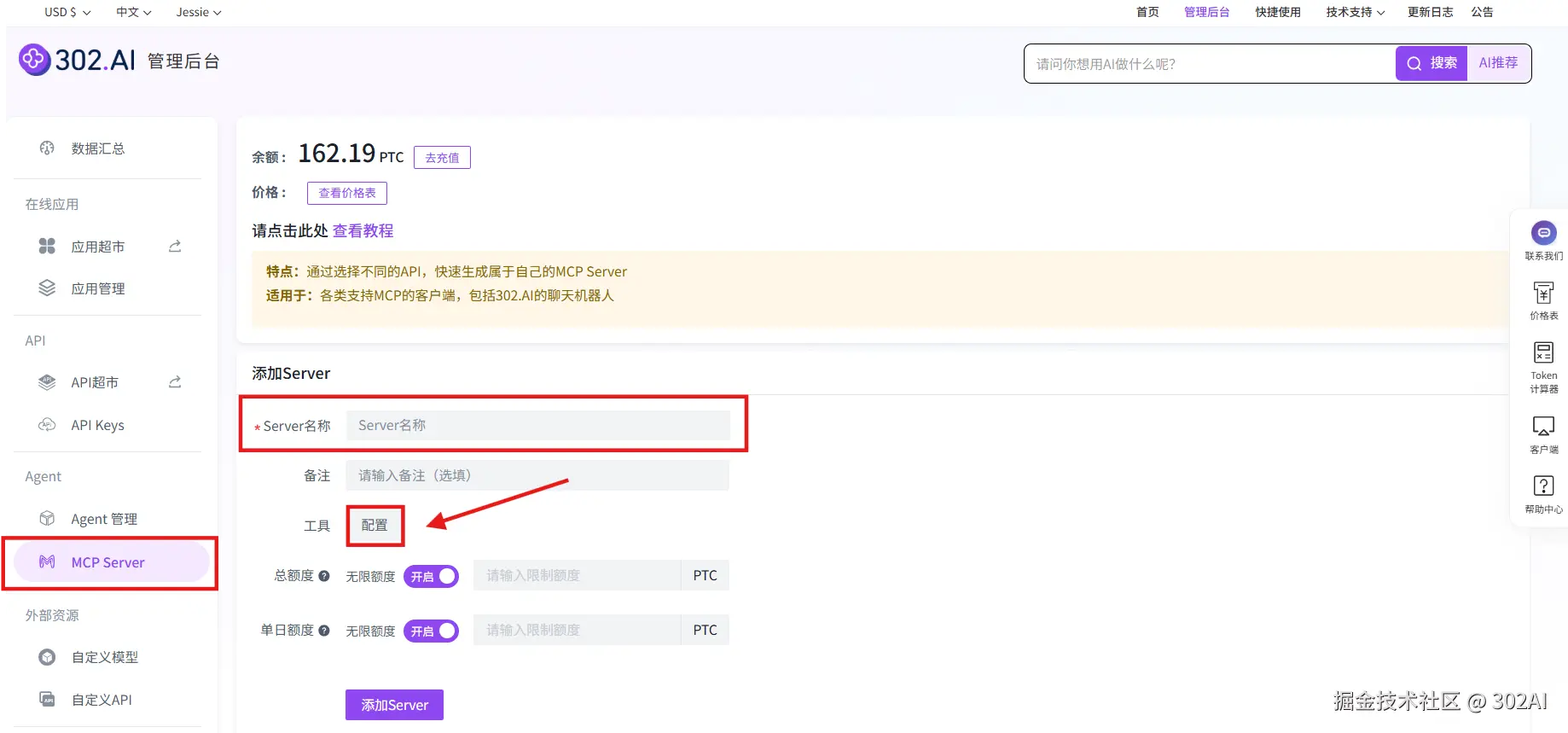Open the 查看教程 tutorial link
Screen dimensions: 1568x733
point(363,230)
